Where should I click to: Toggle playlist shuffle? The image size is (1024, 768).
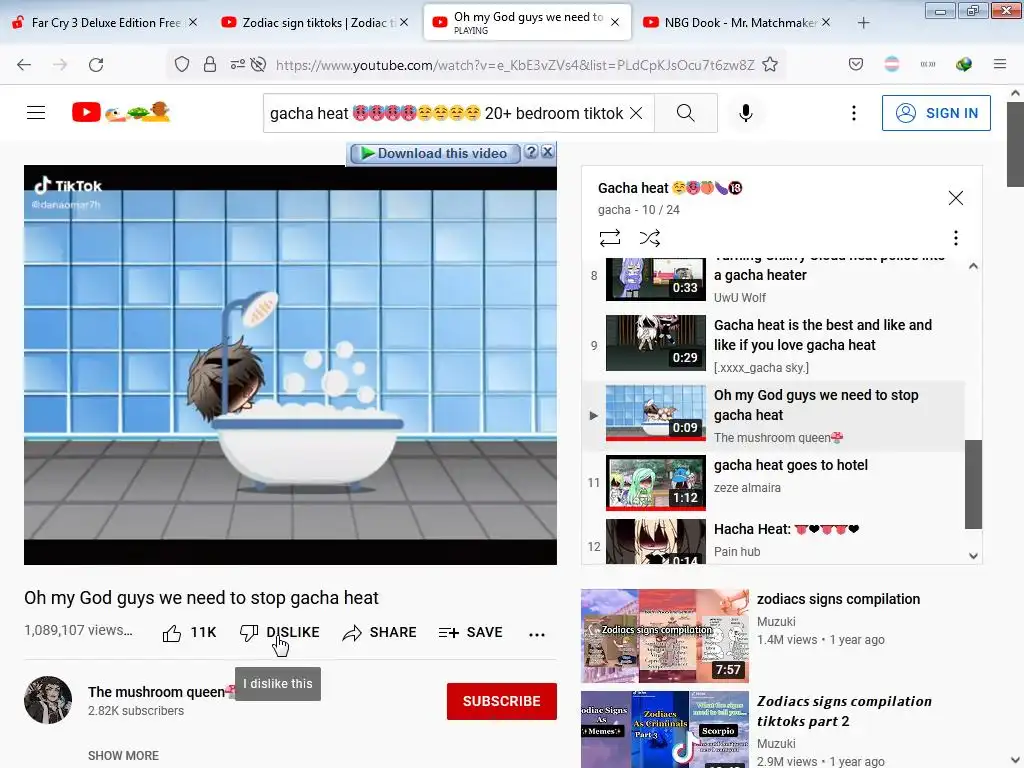click(650, 238)
